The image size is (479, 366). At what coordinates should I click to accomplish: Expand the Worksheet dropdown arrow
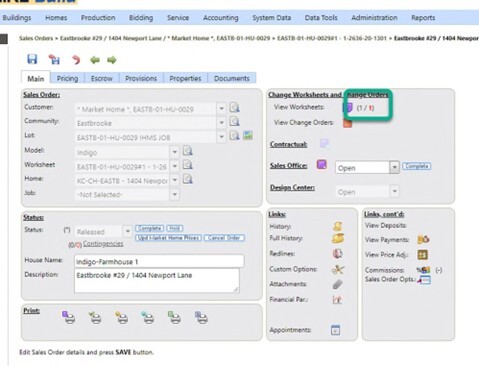174,166
